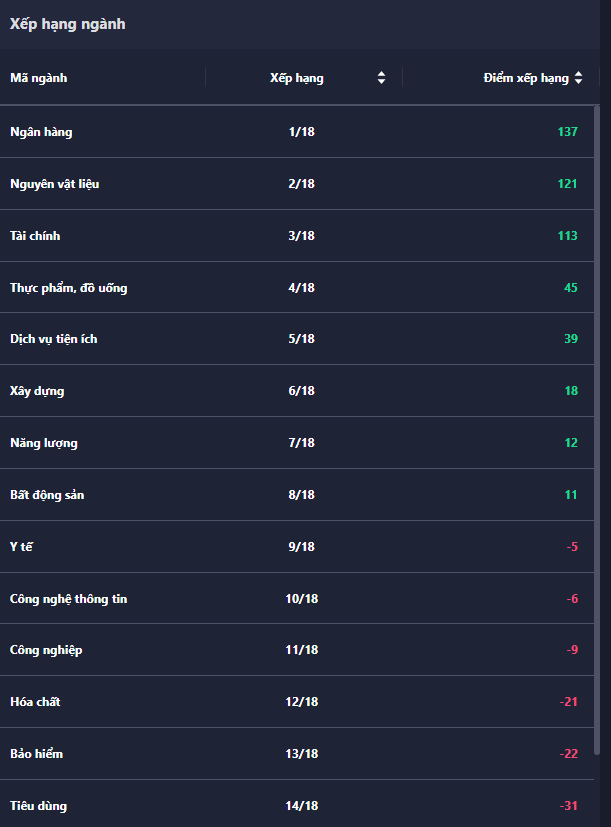Click the Điểm xếp hạng header text

525,78
